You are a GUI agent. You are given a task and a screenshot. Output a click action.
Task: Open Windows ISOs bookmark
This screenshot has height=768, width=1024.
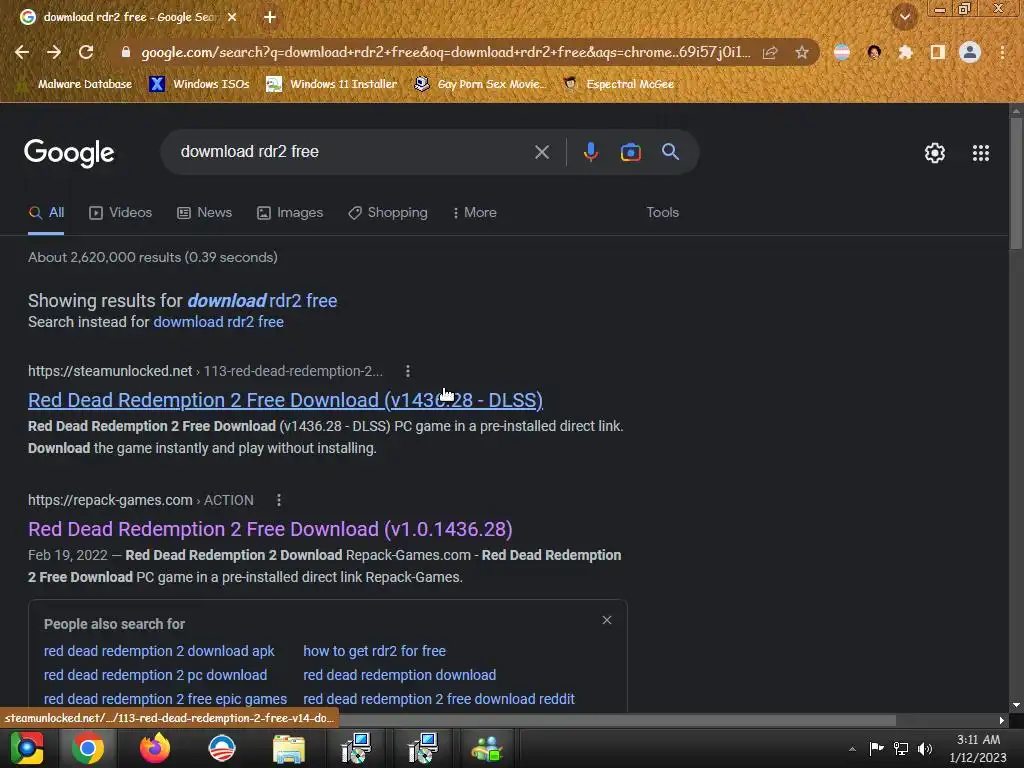200,84
